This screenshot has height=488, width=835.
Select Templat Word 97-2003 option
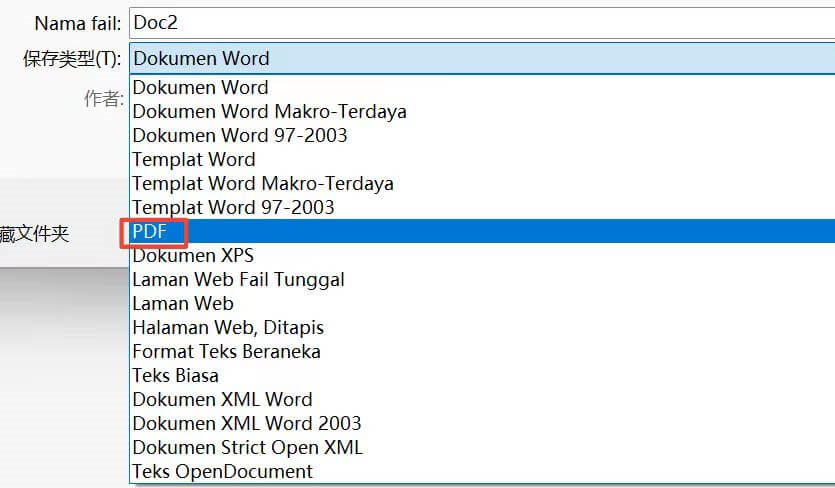[x=233, y=207]
